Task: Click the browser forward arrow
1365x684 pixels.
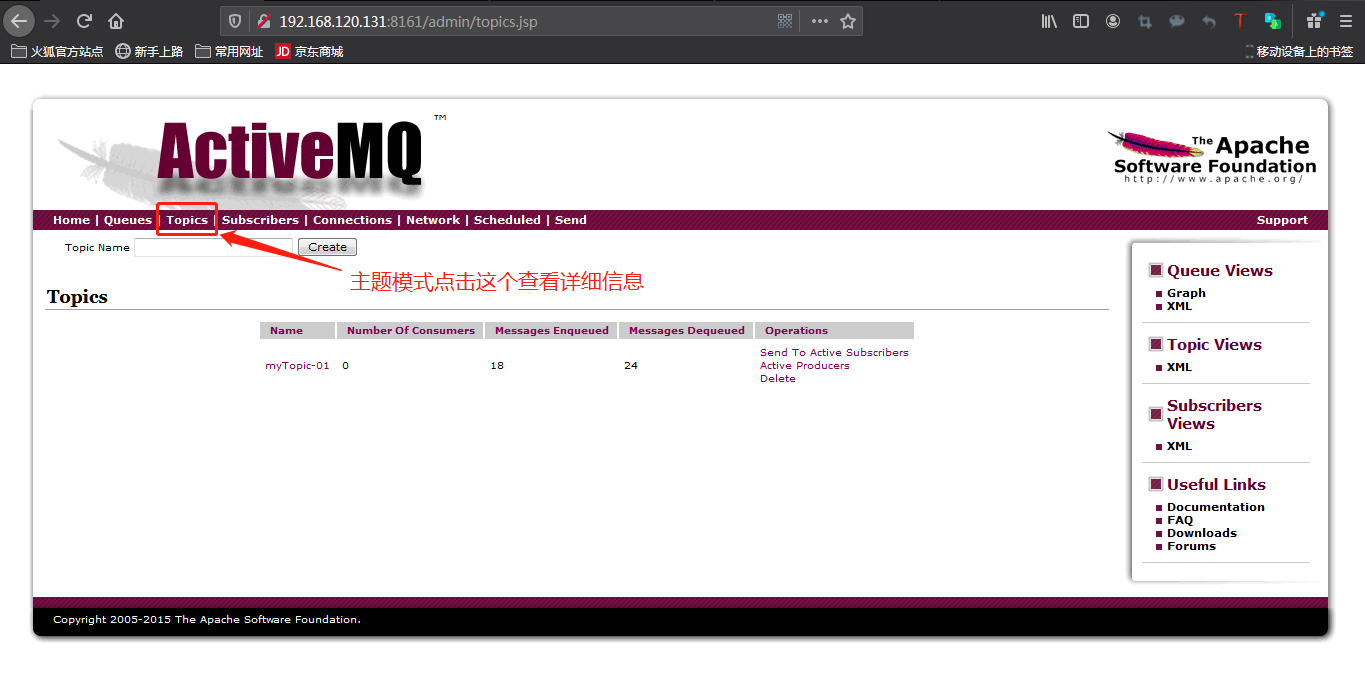Action: (52, 21)
